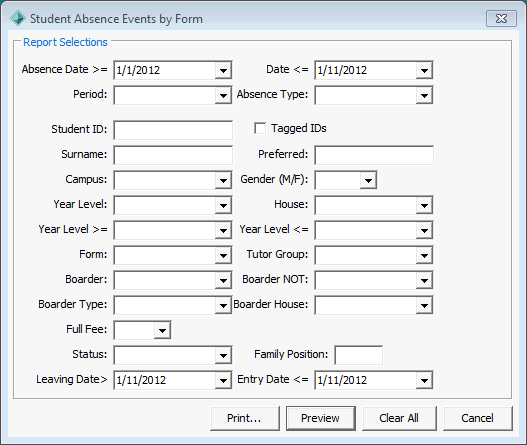This screenshot has width=527, height=445.
Task: Click the Print... button
Action: pos(245,418)
